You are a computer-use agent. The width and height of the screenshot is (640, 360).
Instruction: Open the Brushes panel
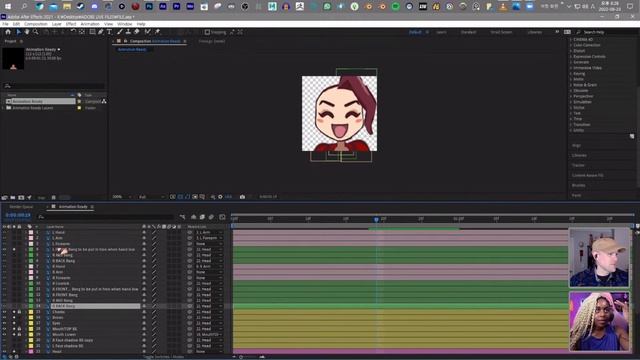[579, 185]
